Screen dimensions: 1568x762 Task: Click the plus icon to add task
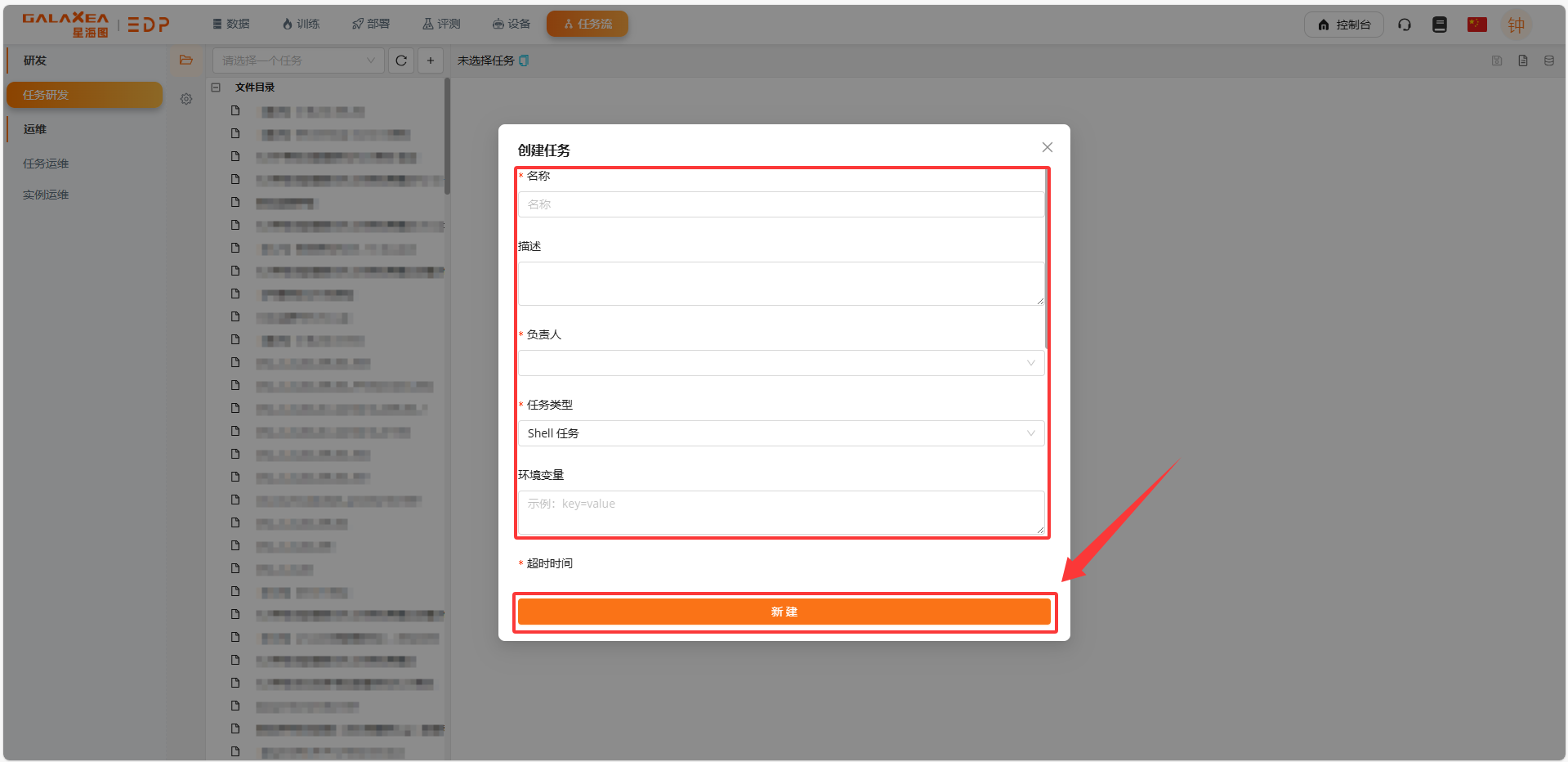pyautogui.click(x=431, y=61)
